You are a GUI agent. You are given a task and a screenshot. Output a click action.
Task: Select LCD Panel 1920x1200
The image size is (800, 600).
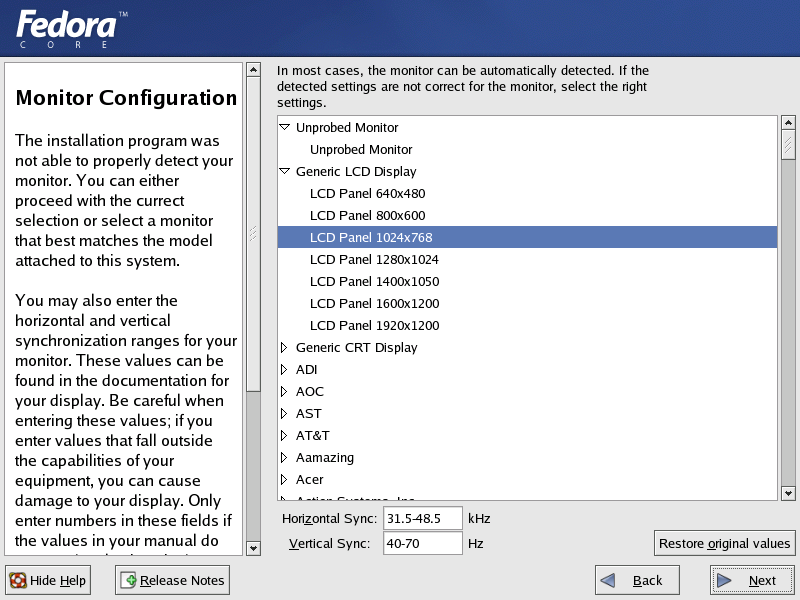(528, 325)
